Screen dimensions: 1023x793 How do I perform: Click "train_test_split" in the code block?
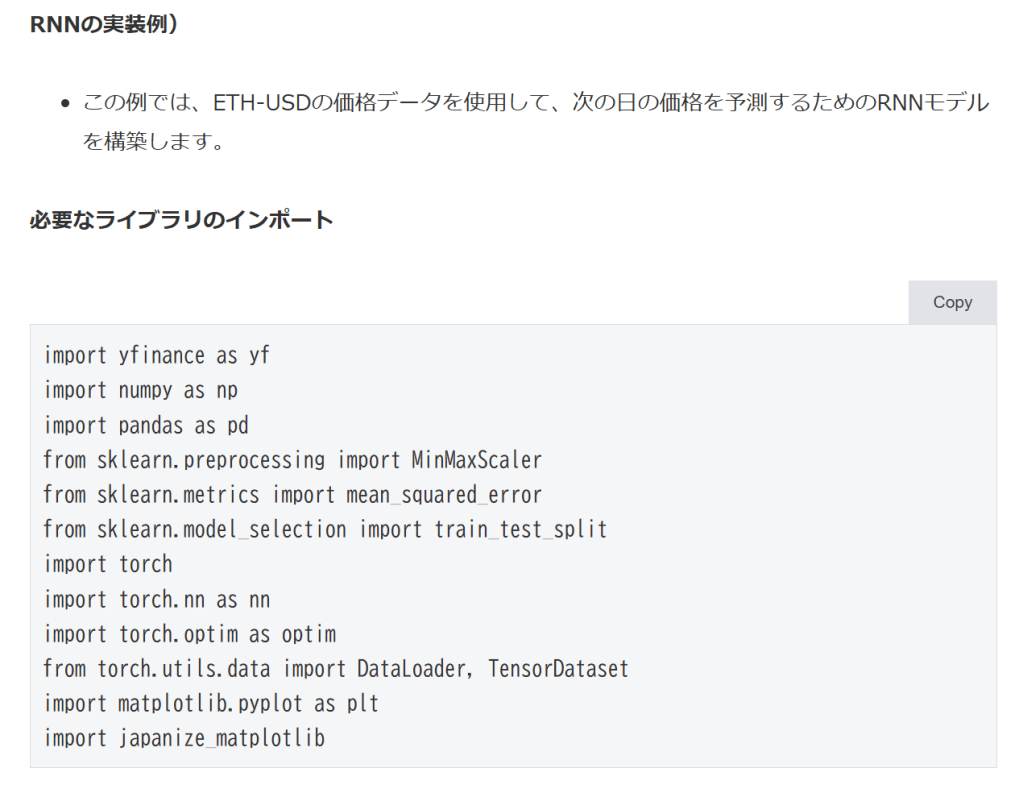(520, 529)
